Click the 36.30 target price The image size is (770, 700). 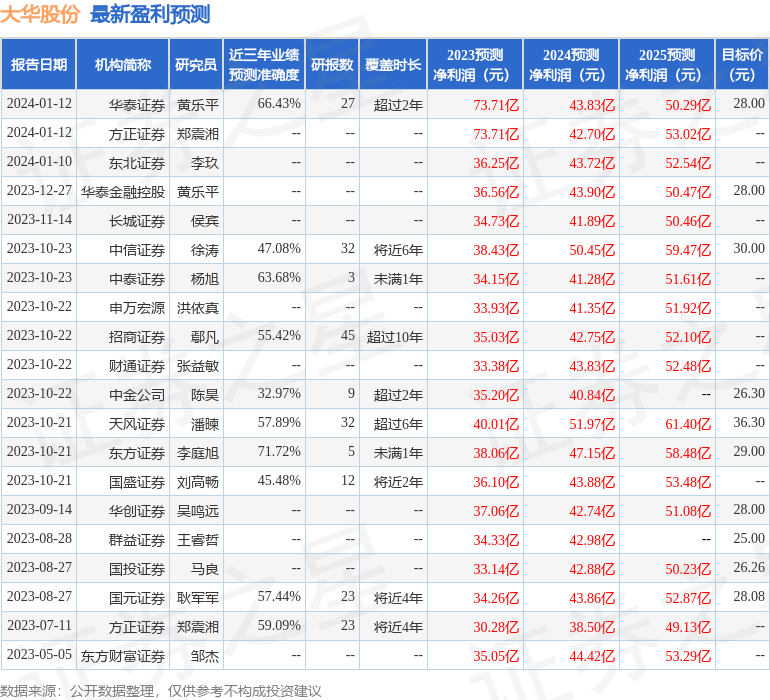pyautogui.click(x=749, y=422)
